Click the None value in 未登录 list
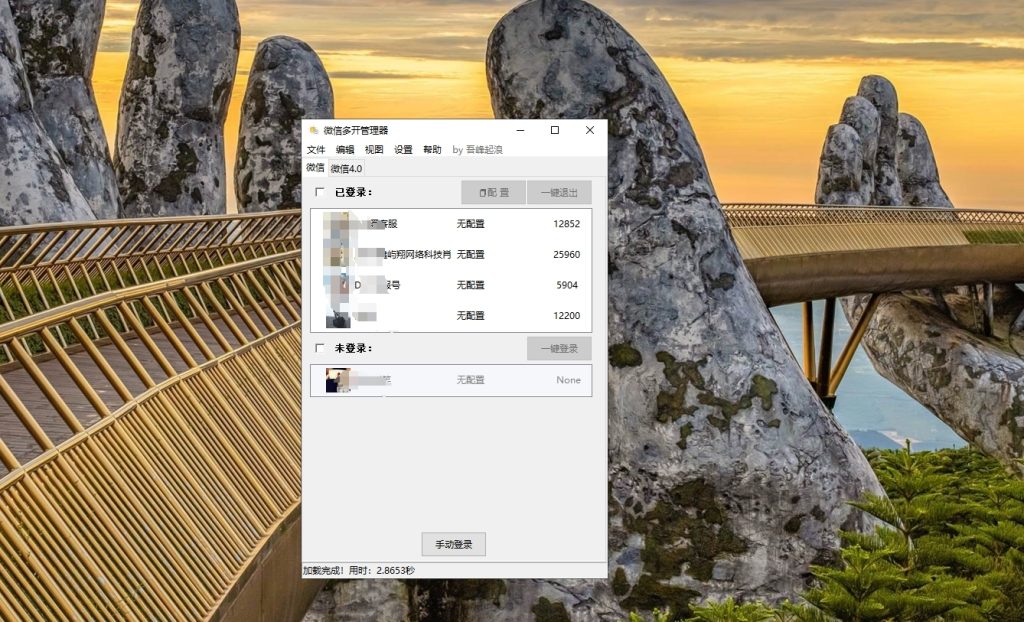 point(568,380)
